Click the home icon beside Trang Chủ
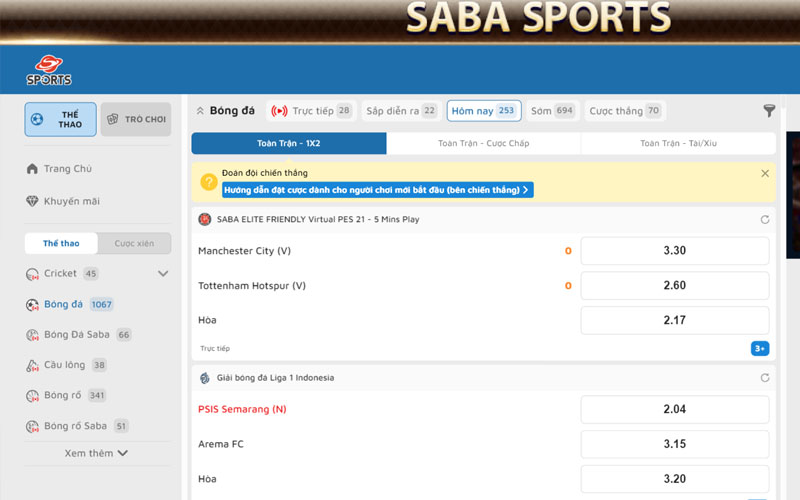The height and width of the screenshot is (500, 800). tap(32, 169)
